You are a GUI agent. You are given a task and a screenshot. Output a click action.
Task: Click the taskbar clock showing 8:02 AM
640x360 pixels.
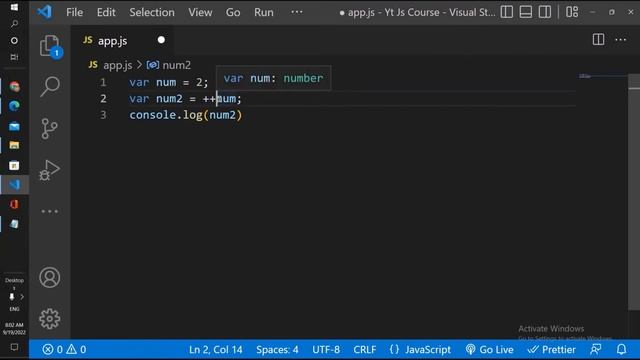point(14,329)
